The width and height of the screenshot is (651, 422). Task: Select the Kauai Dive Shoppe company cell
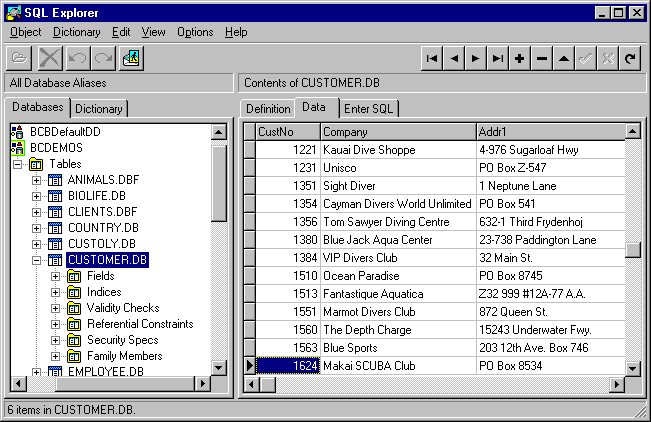click(x=397, y=150)
